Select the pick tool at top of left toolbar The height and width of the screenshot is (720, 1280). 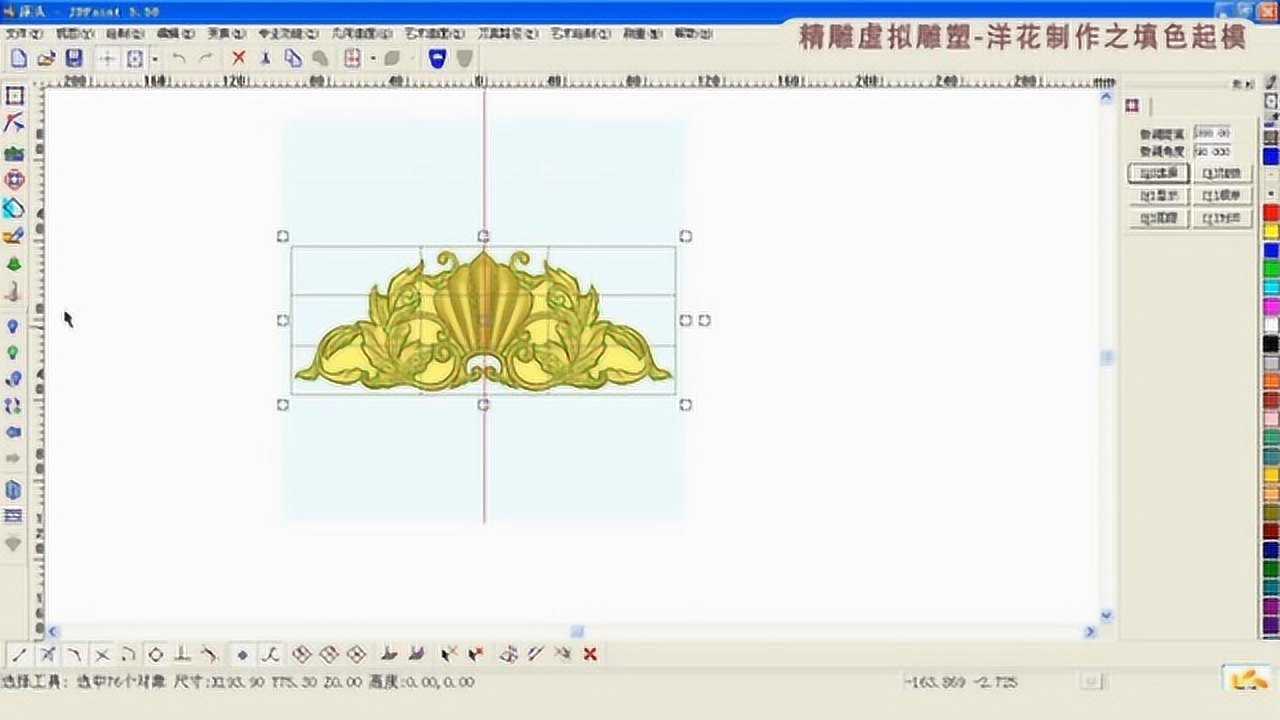pos(14,96)
